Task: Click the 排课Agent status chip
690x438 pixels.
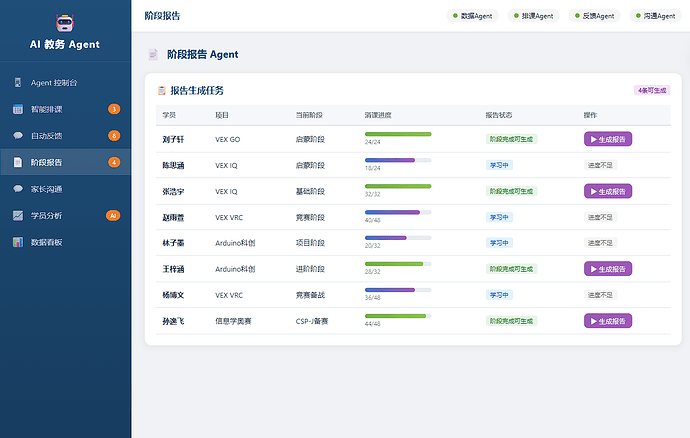Action: (x=533, y=16)
